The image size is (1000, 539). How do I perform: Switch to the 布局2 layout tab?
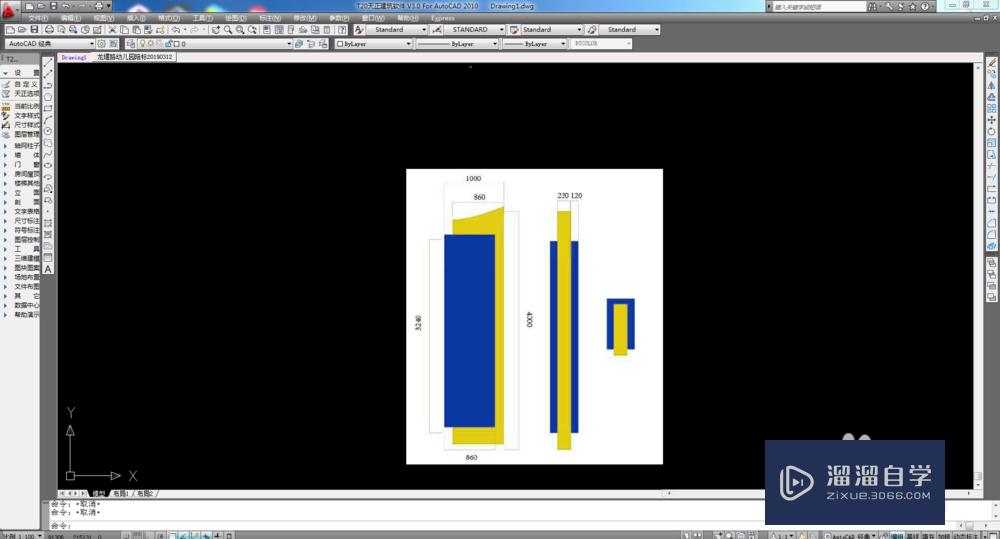coord(145,494)
